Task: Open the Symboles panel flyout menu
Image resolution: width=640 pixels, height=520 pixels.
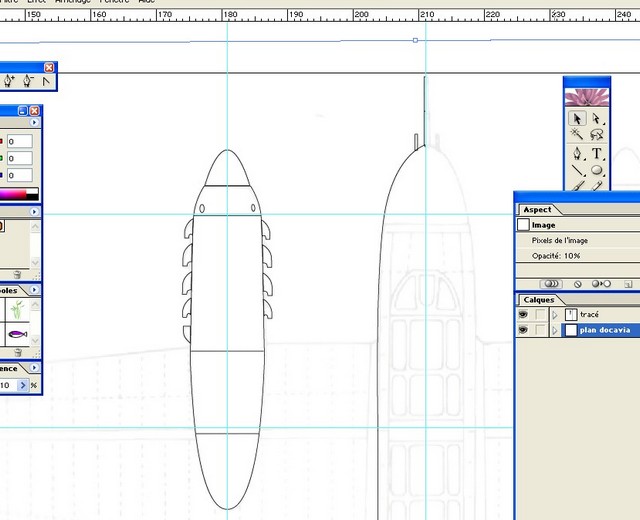Action: [35, 290]
